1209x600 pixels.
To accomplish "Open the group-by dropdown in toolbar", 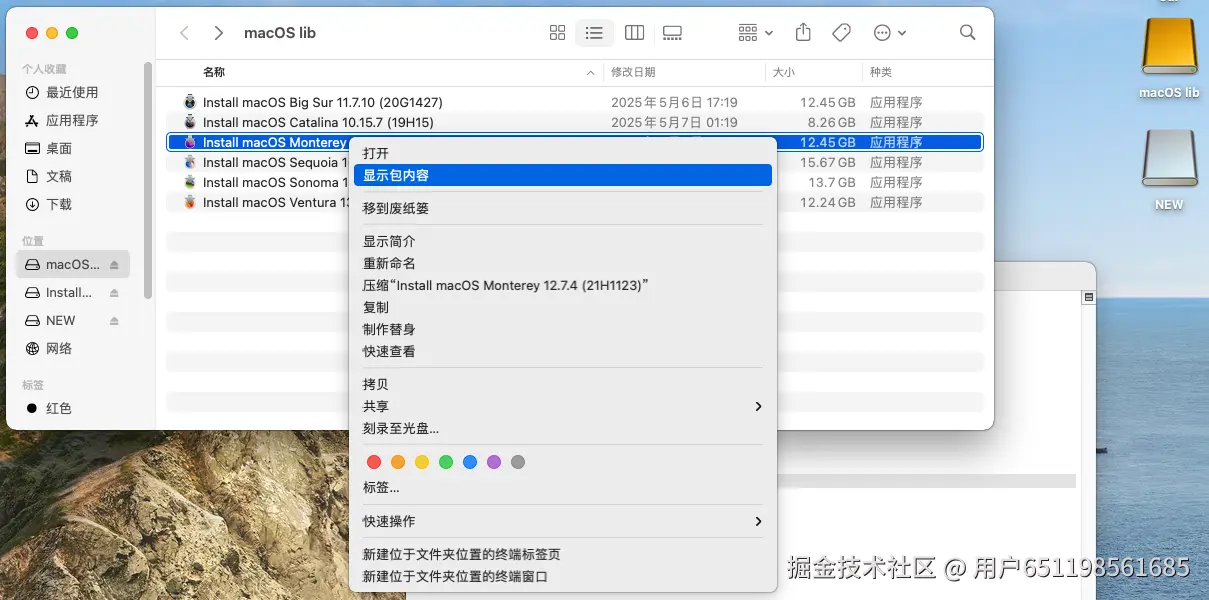I will click(756, 33).
